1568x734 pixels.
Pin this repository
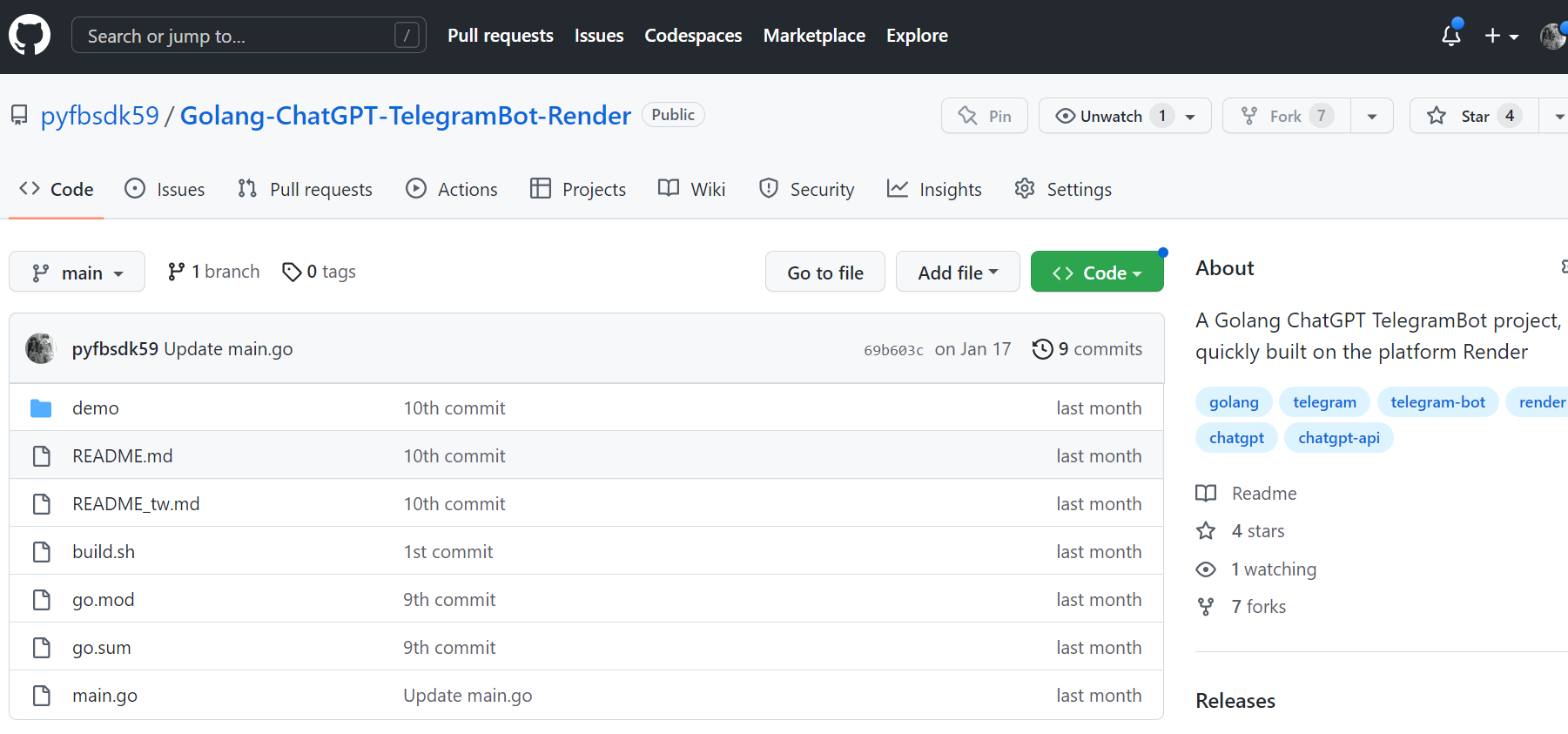(x=985, y=116)
